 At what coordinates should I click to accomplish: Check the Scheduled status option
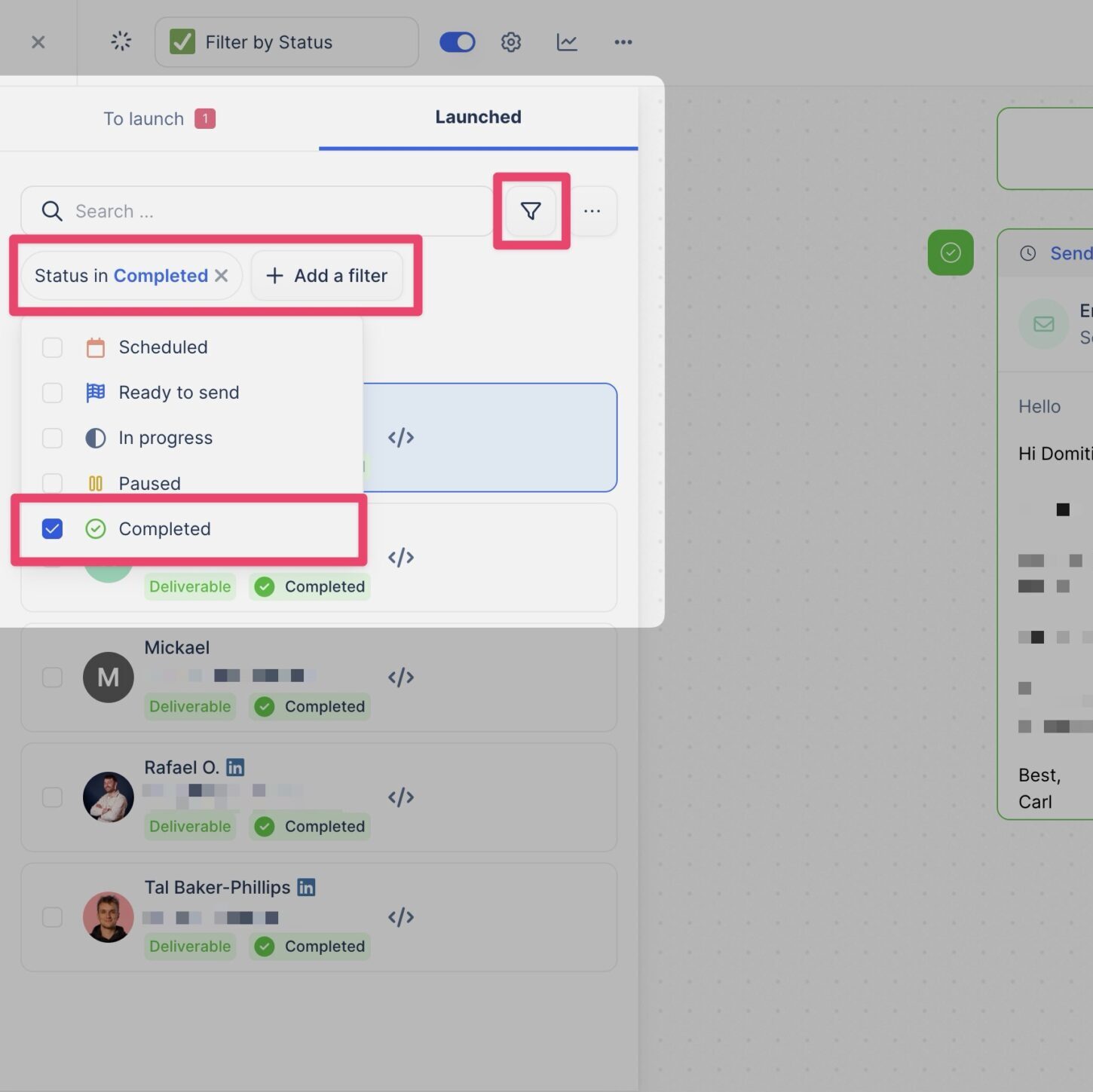pyautogui.click(x=52, y=347)
